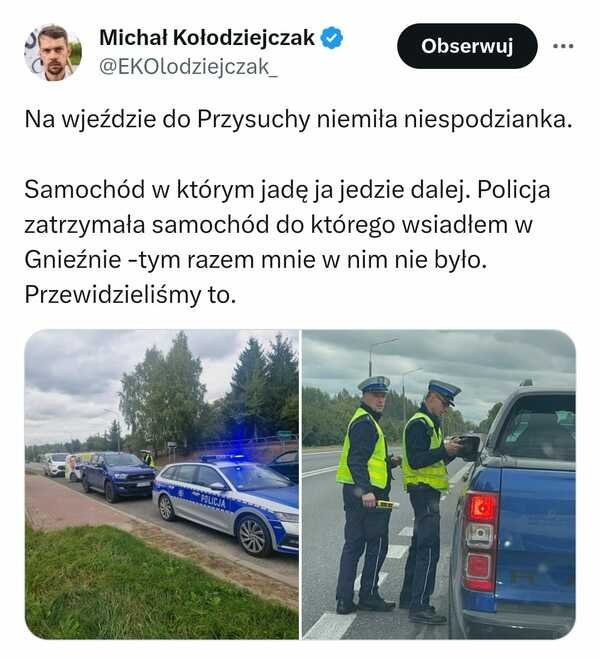The image size is (600, 659).
Task: Click the @EKOlodziejczak_ handle
Action: [x=188, y=67]
